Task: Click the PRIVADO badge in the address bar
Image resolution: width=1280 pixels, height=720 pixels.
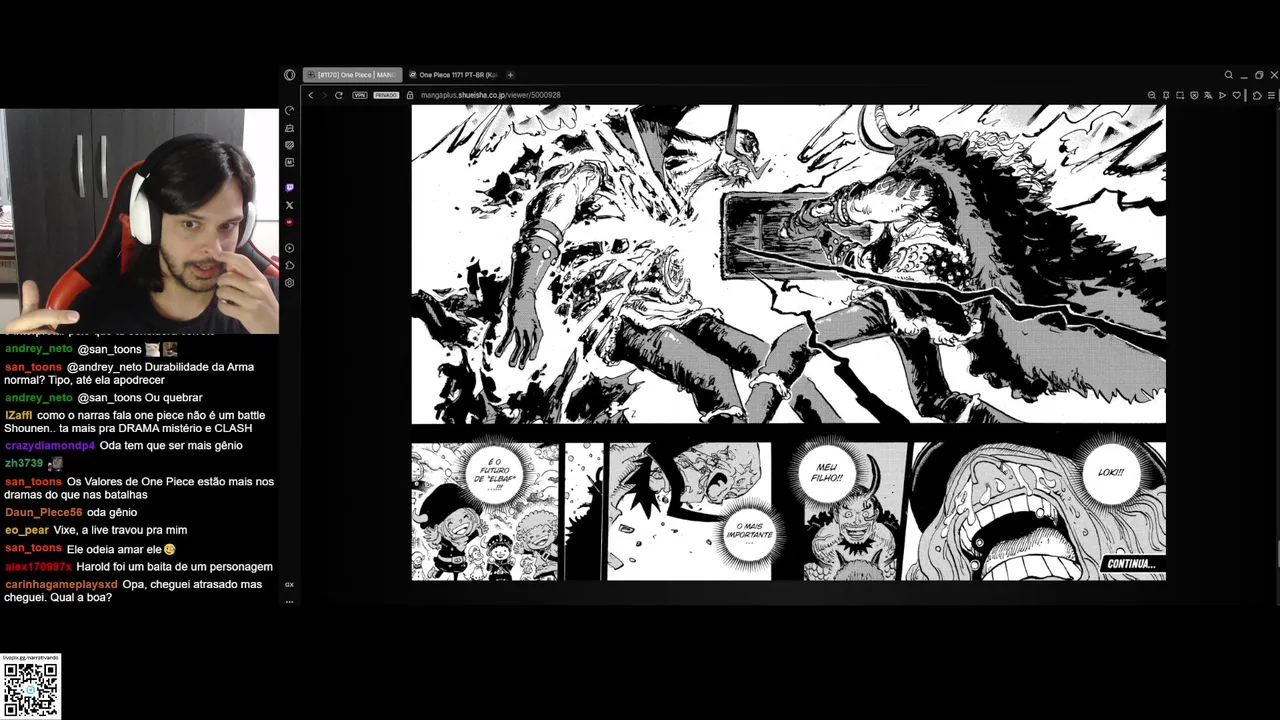Action: point(386,95)
